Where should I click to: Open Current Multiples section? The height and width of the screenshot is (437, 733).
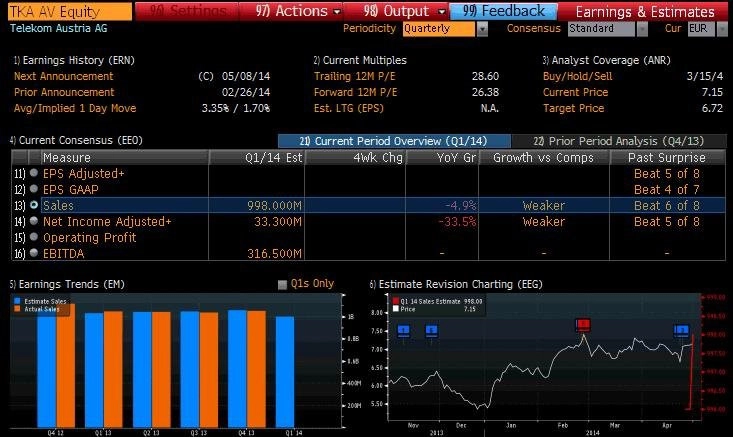pyautogui.click(x=360, y=60)
